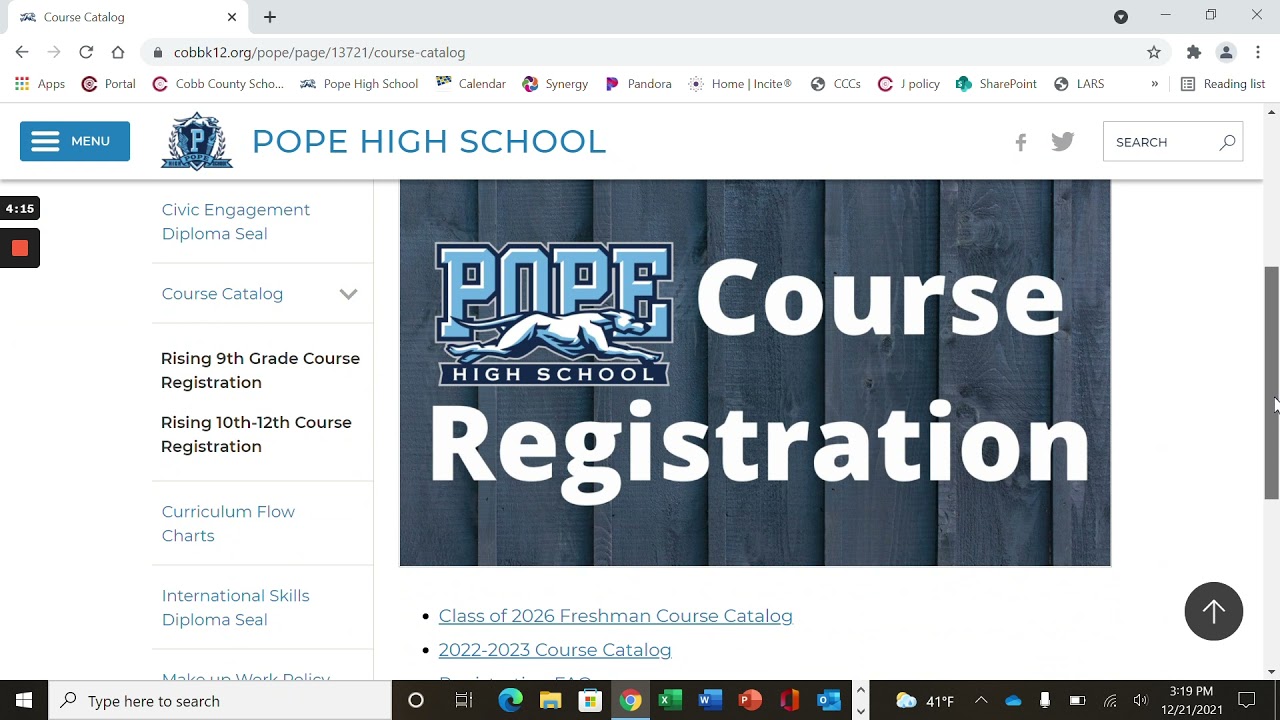Switch to Chrome on the taskbar
The width and height of the screenshot is (1280, 720).
[x=630, y=700]
